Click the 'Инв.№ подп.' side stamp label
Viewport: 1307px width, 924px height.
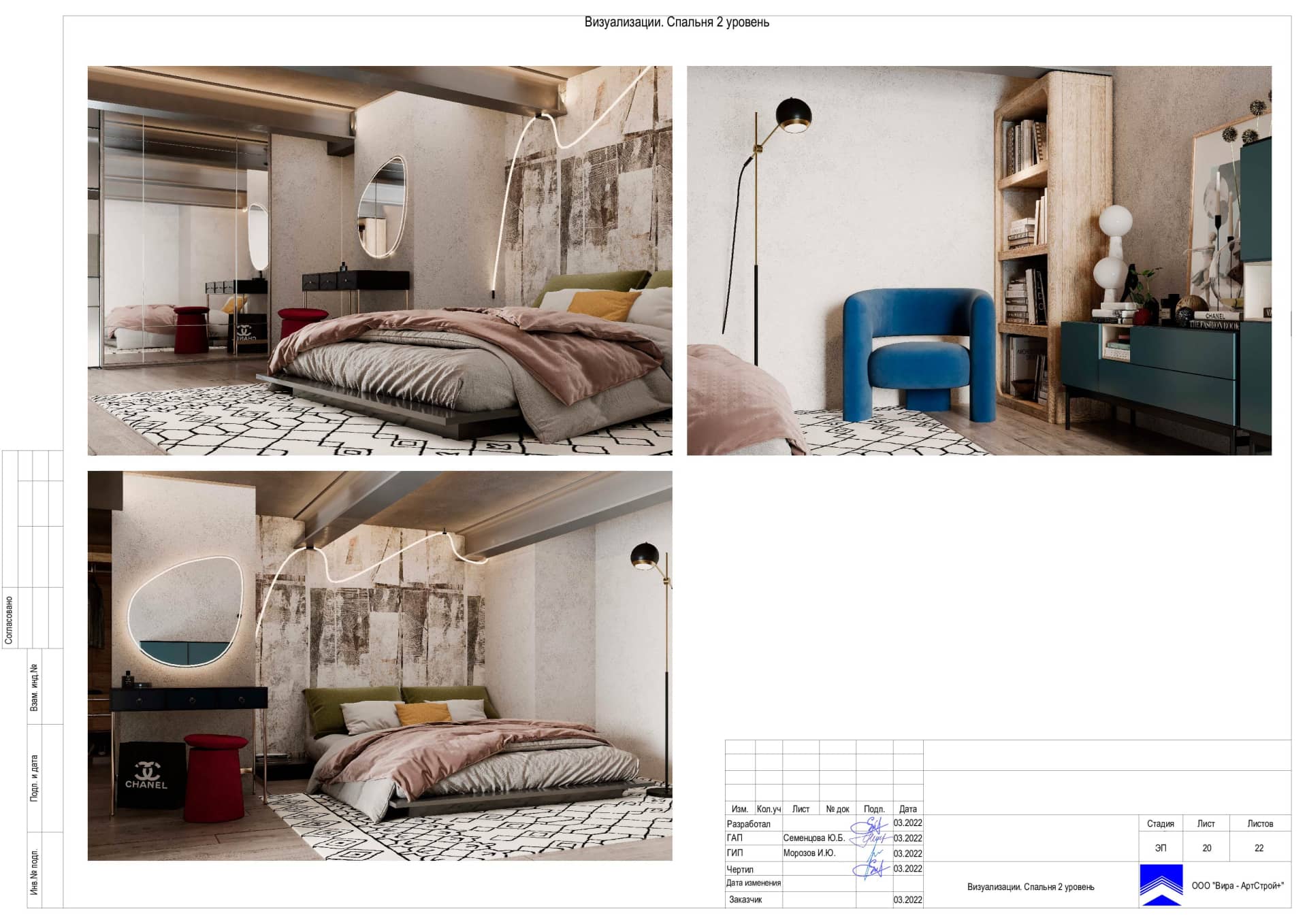coord(34,872)
